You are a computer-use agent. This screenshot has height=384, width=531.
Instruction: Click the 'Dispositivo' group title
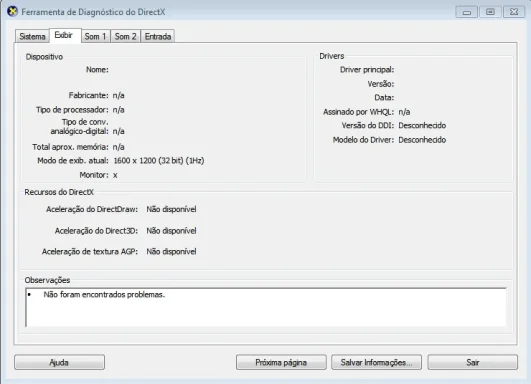click(44, 57)
